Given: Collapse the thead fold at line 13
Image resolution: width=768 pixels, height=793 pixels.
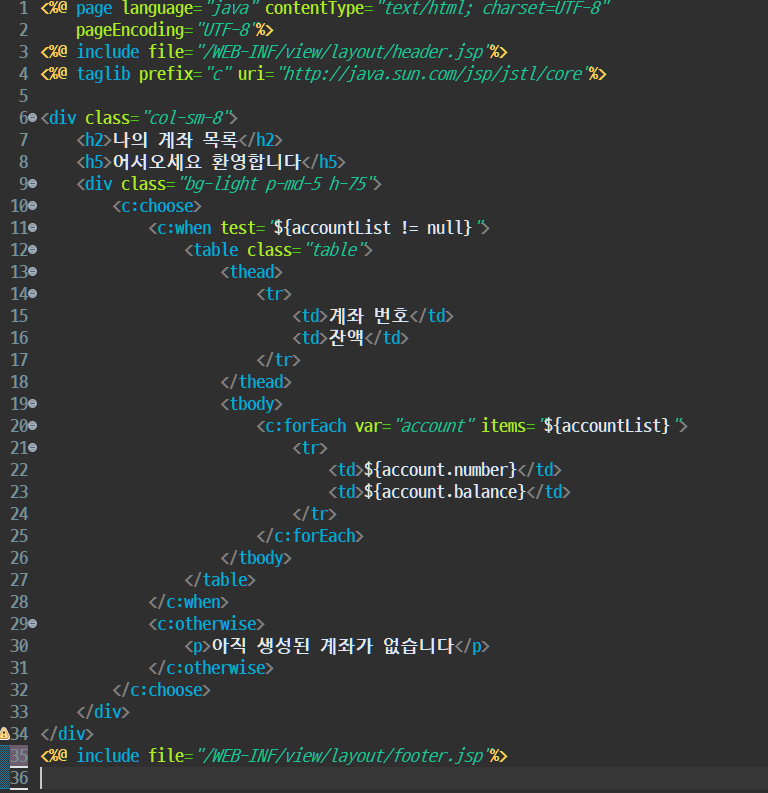Looking at the screenshot, I should coord(33,272).
